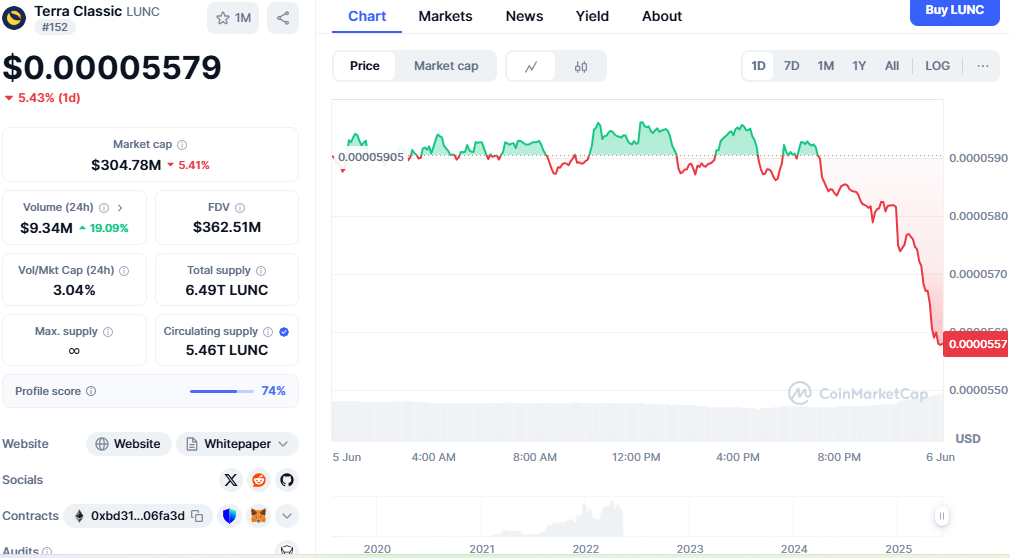Open the News tab
Viewport: 1010px width, 558px height.
click(x=524, y=17)
